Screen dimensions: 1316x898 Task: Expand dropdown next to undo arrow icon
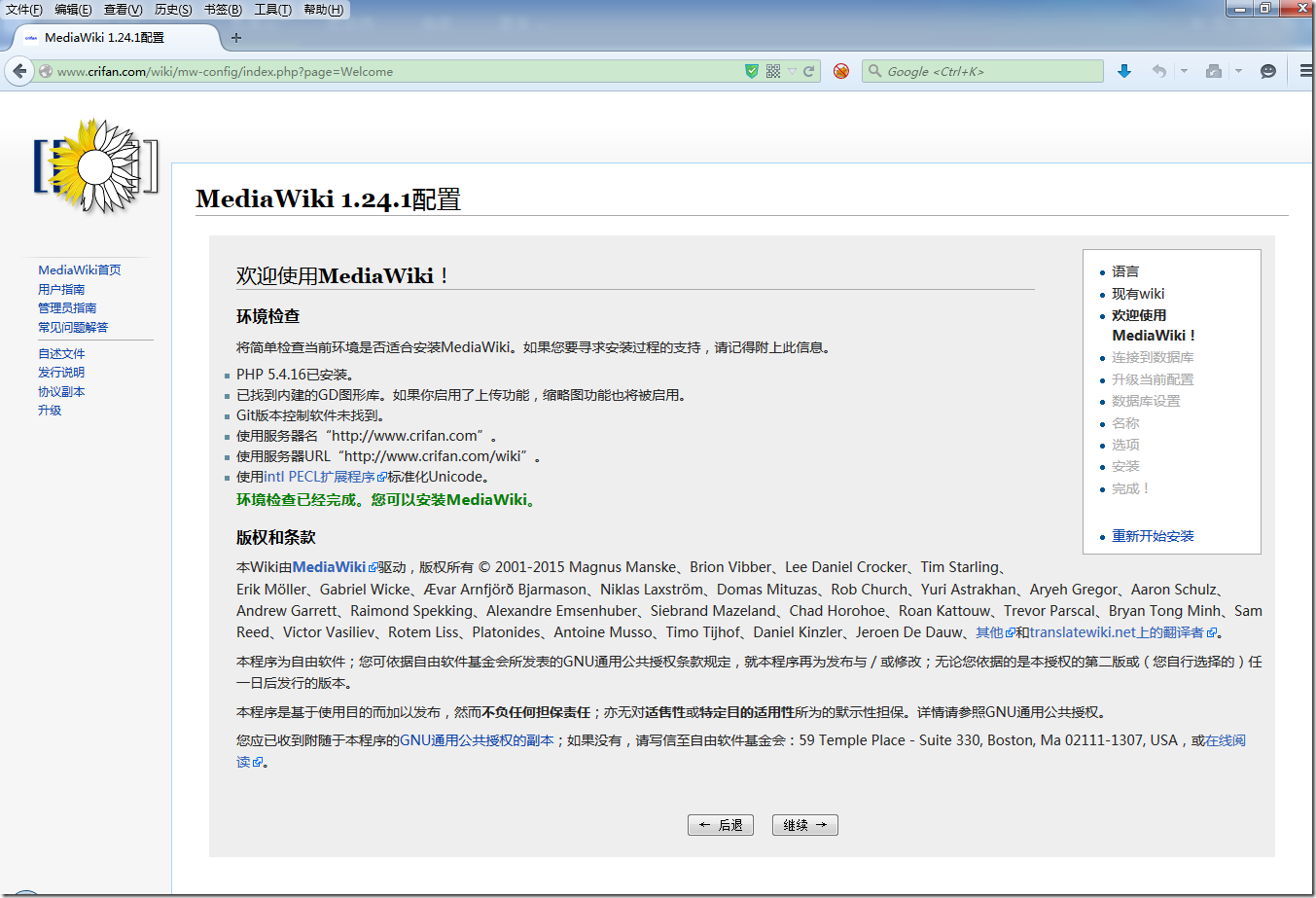pos(1184,71)
